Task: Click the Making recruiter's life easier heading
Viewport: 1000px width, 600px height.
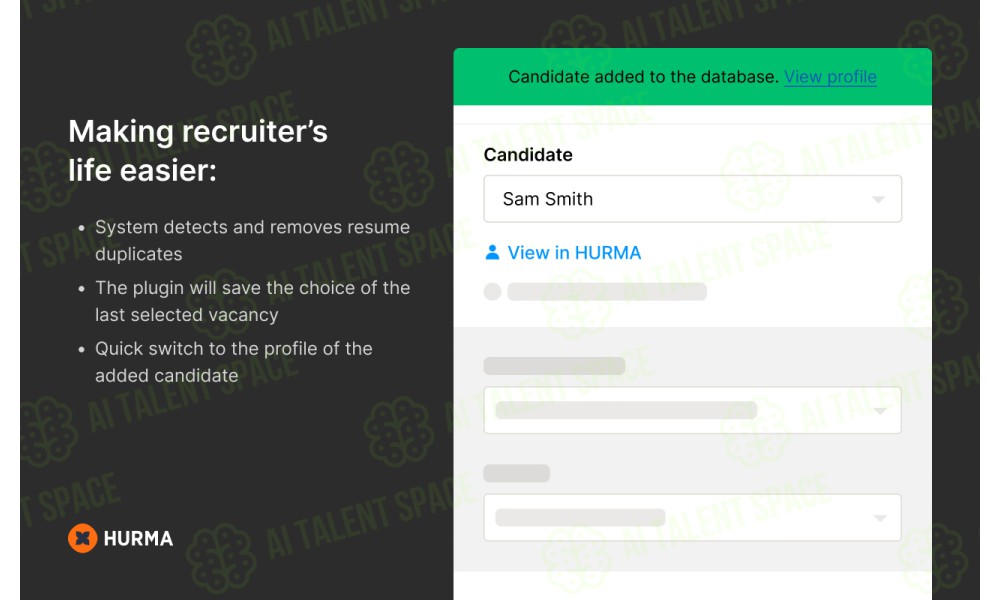Action: (198, 150)
